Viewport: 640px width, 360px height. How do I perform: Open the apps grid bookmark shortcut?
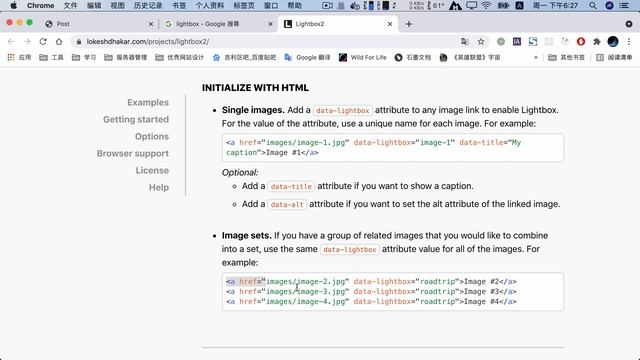[x=11, y=58]
